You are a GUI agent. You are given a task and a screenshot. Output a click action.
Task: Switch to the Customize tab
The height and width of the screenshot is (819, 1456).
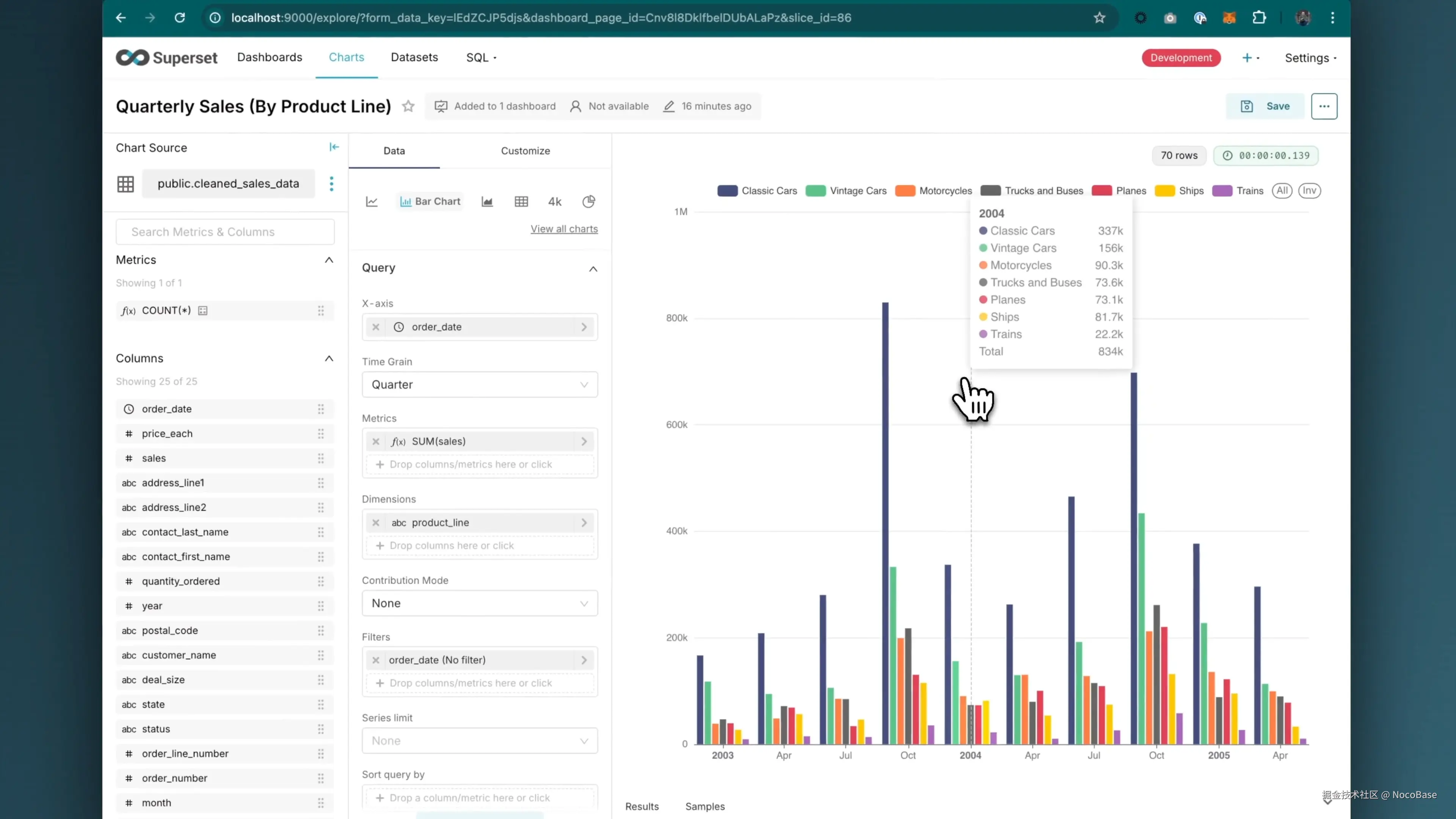coord(525,151)
